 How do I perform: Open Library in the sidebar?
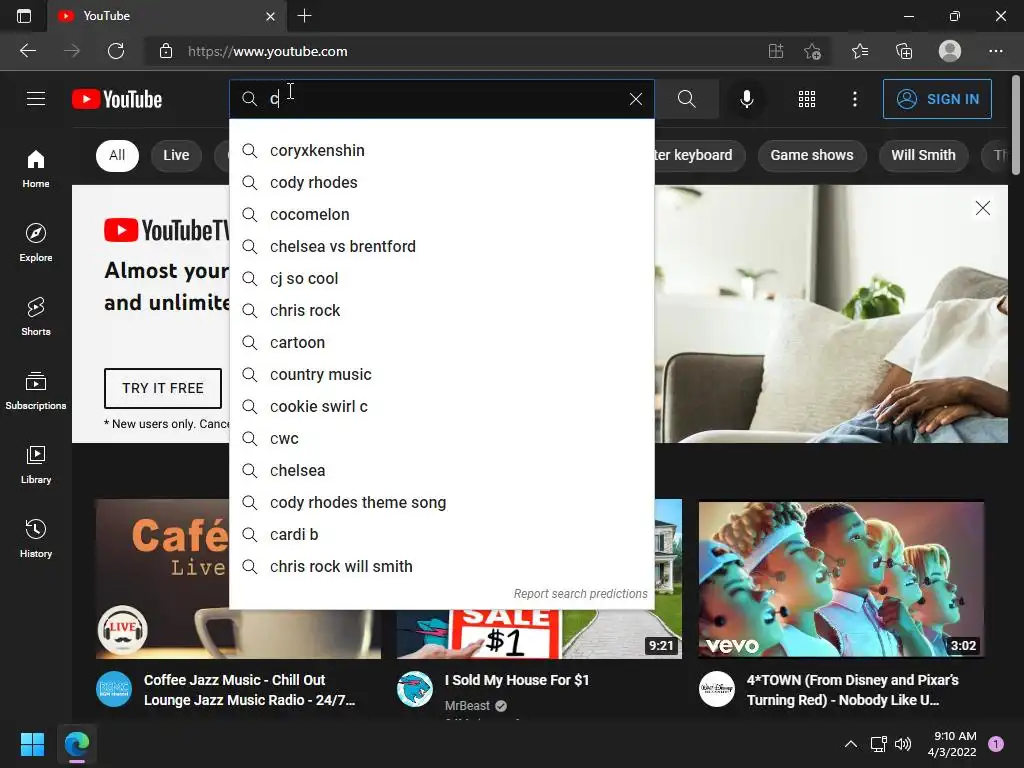click(x=36, y=465)
